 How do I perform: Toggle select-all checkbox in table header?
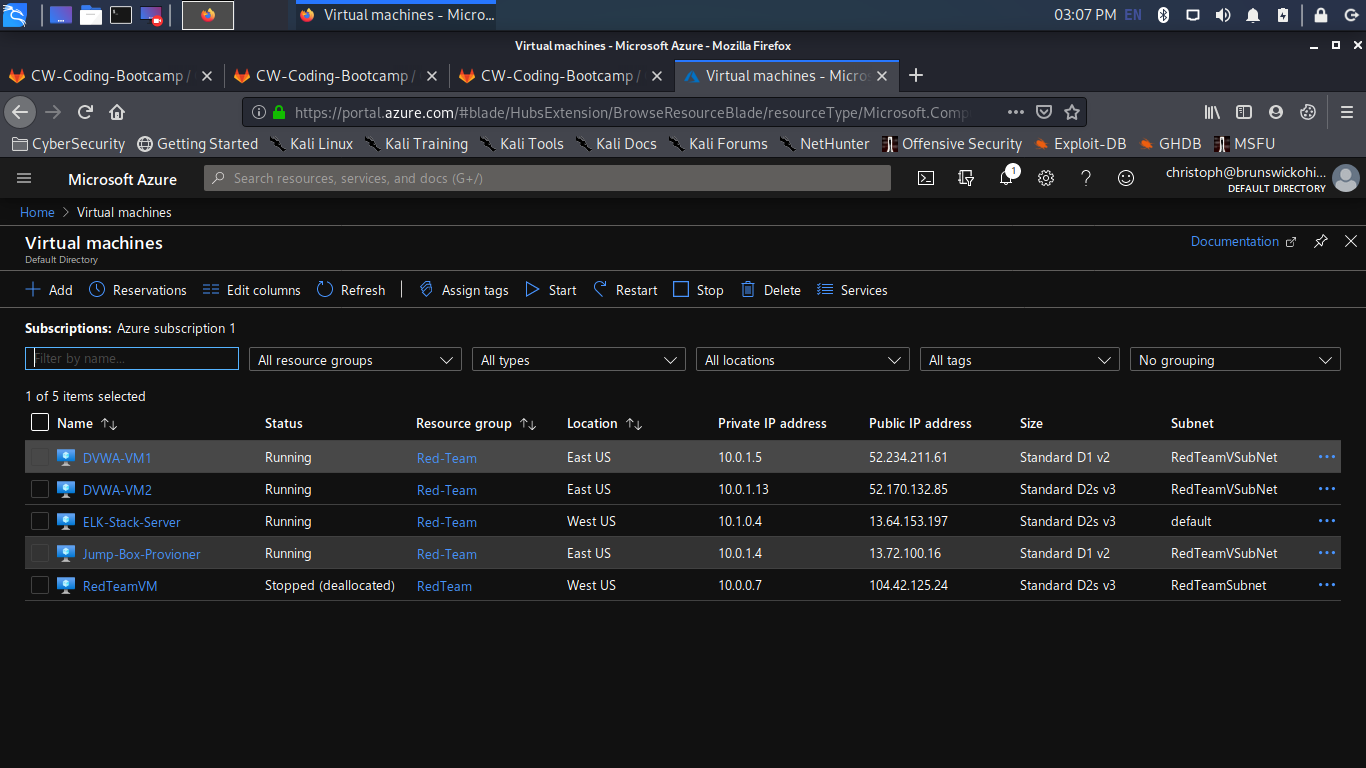coord(40,422)
